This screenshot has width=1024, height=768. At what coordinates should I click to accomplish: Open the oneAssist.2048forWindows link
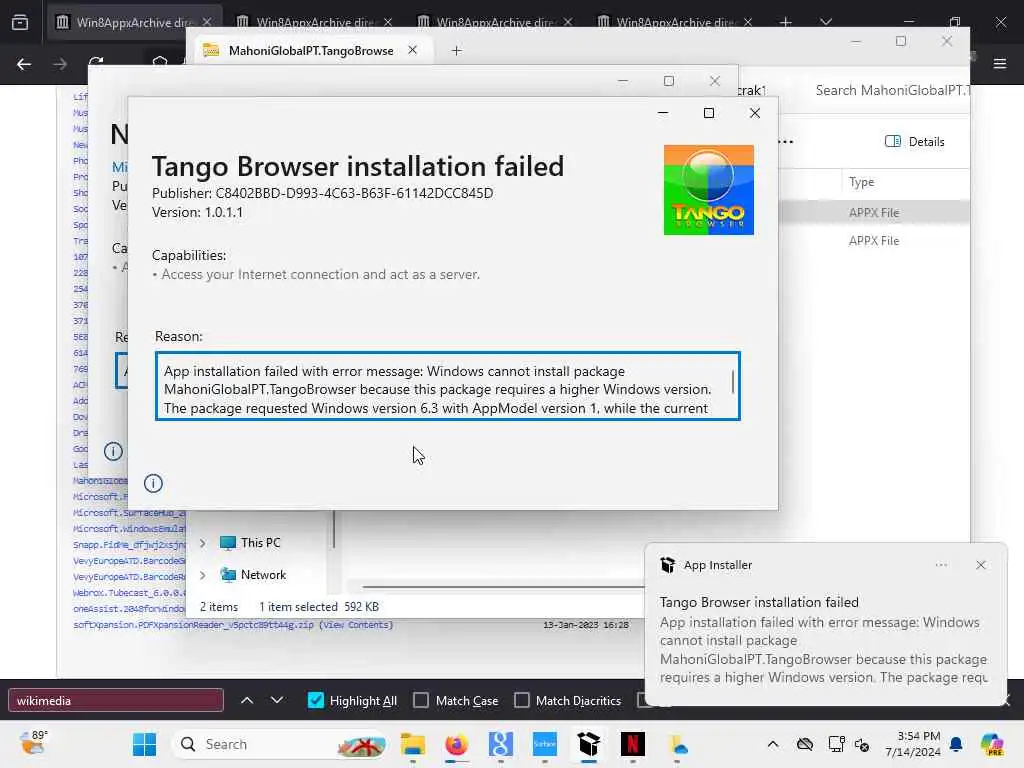click(129, 609)
